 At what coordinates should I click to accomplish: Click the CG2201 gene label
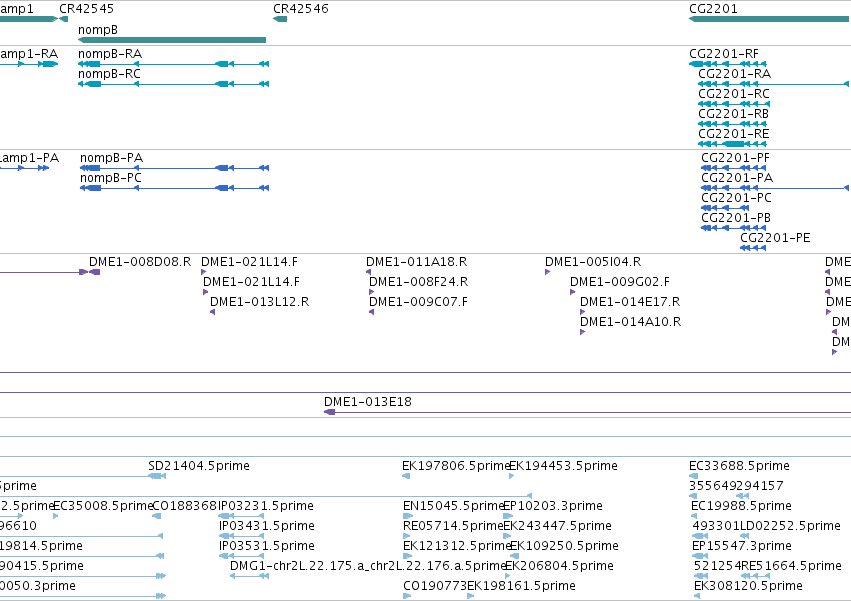tap(713, 9)
